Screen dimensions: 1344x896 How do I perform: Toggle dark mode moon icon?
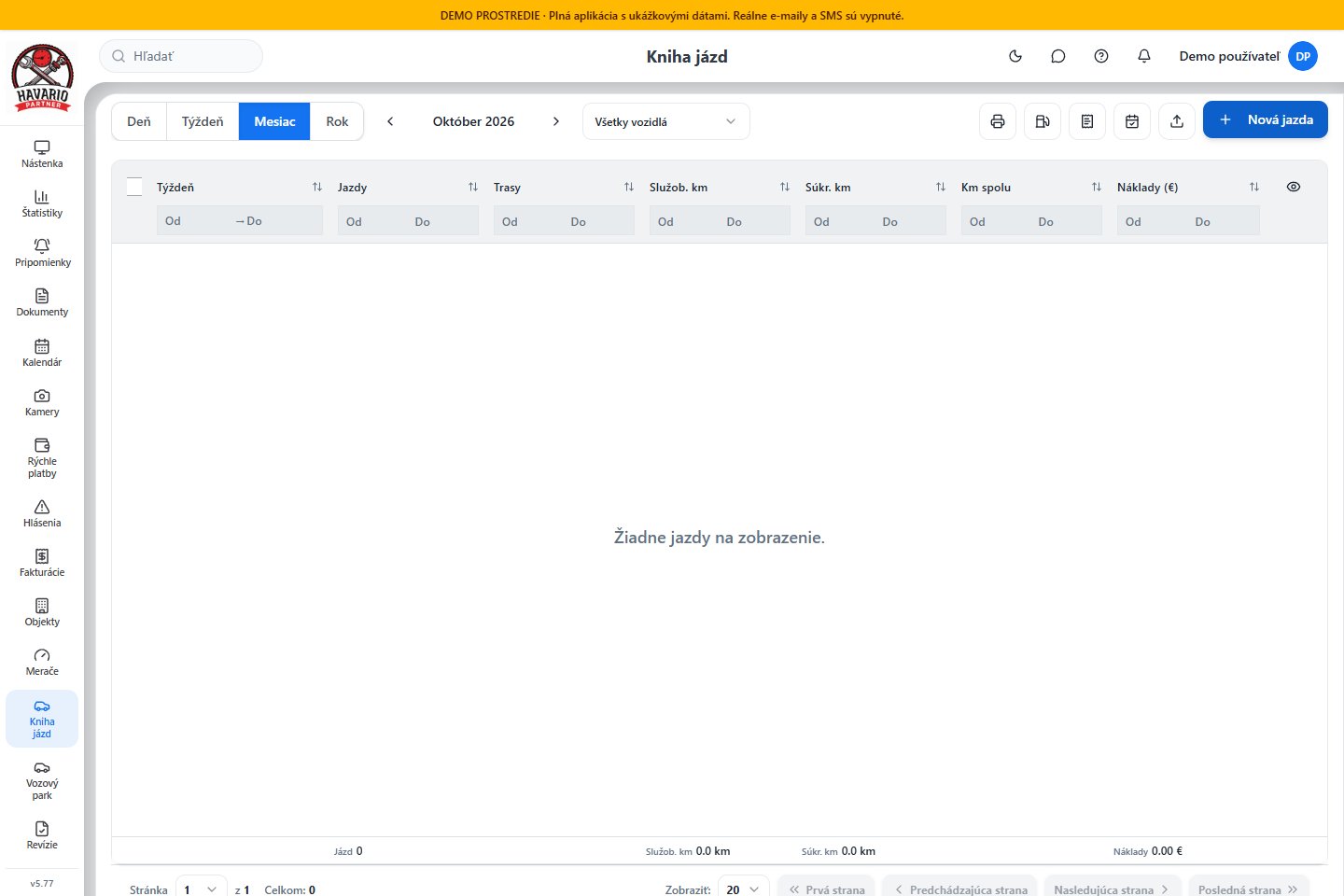pos(1015,56)
